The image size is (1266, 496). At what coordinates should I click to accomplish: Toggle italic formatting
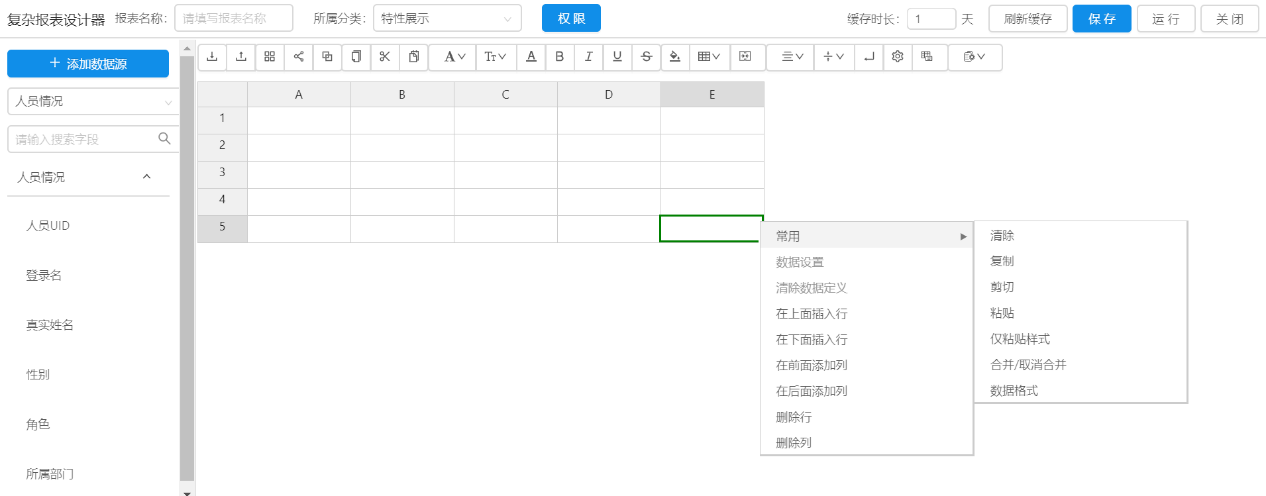(588, 57)
